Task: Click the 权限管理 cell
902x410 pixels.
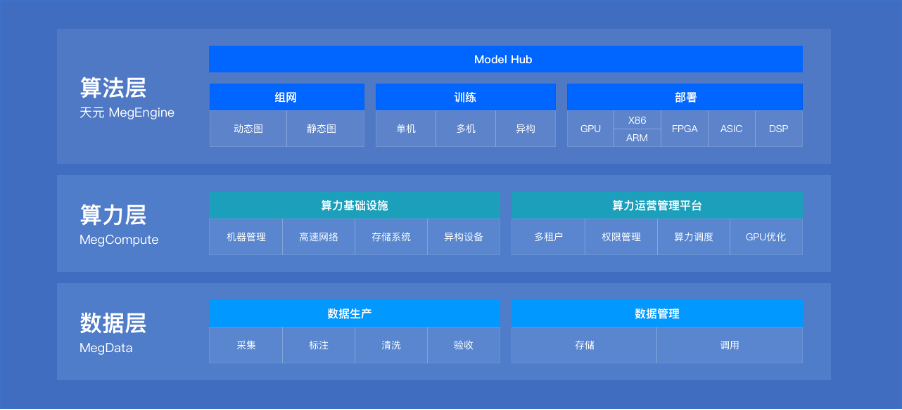Action: point(621,237)
